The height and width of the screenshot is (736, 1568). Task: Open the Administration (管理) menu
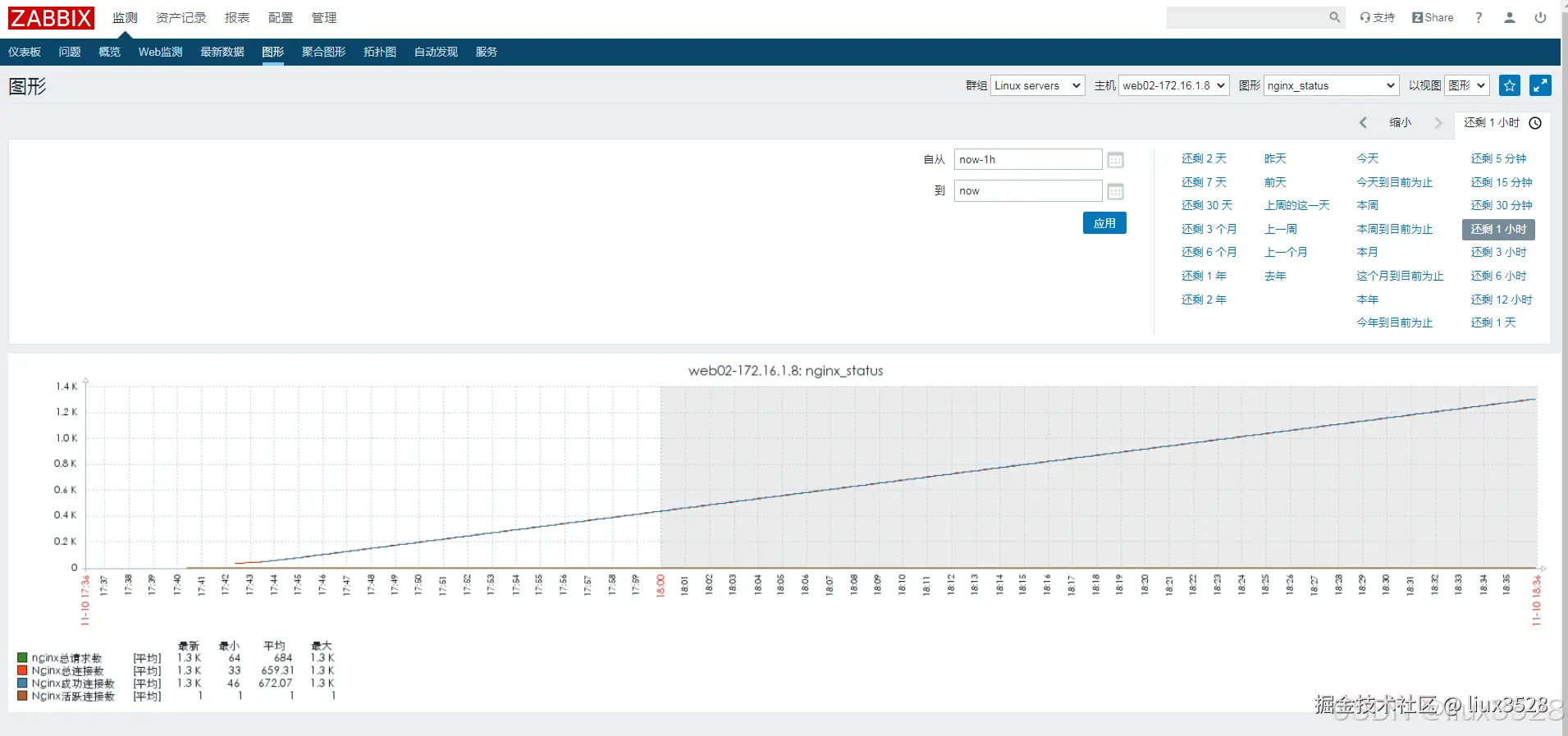click(x=324, y=17)
